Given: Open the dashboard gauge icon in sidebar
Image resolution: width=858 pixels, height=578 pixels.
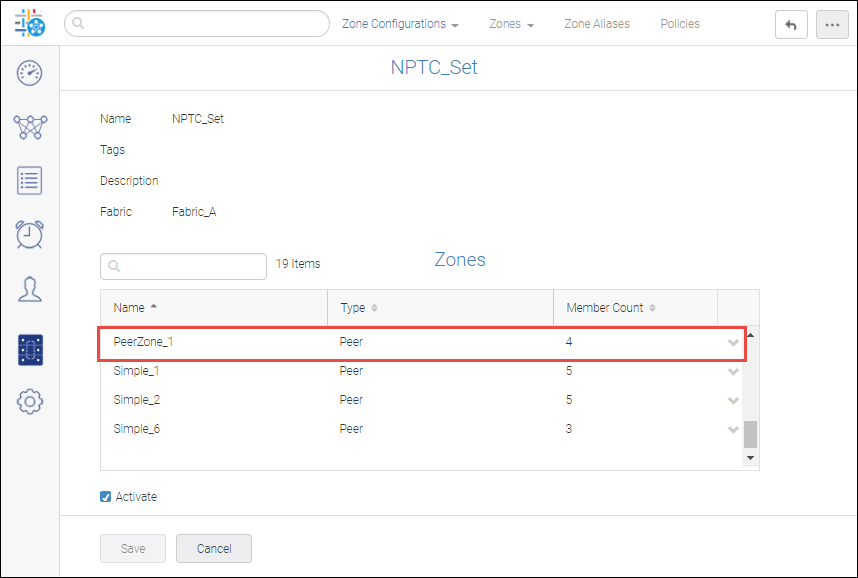Looking at the screenshot, I should pos(30,73).
